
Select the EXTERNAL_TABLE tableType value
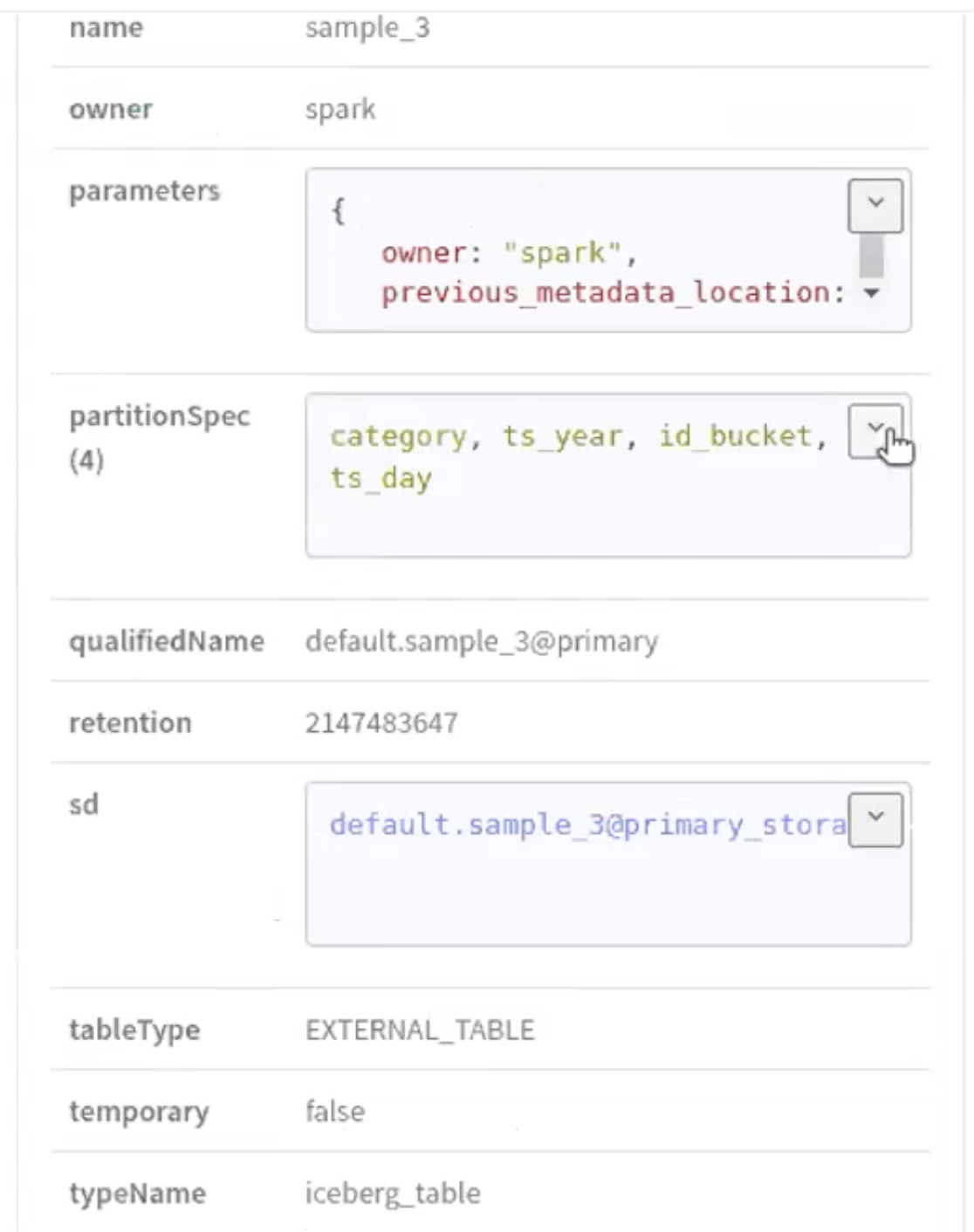419,1030
